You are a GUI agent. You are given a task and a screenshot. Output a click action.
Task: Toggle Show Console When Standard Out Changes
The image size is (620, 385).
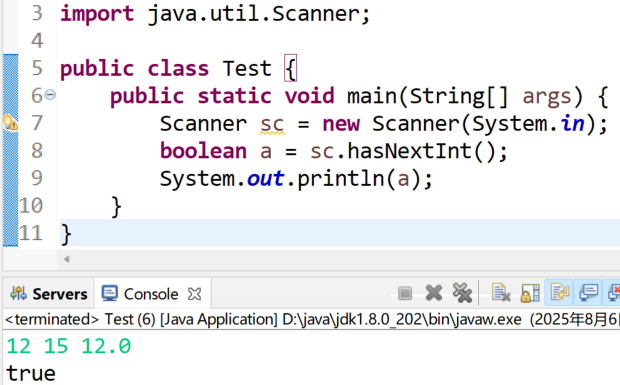[x=588, y=293]
